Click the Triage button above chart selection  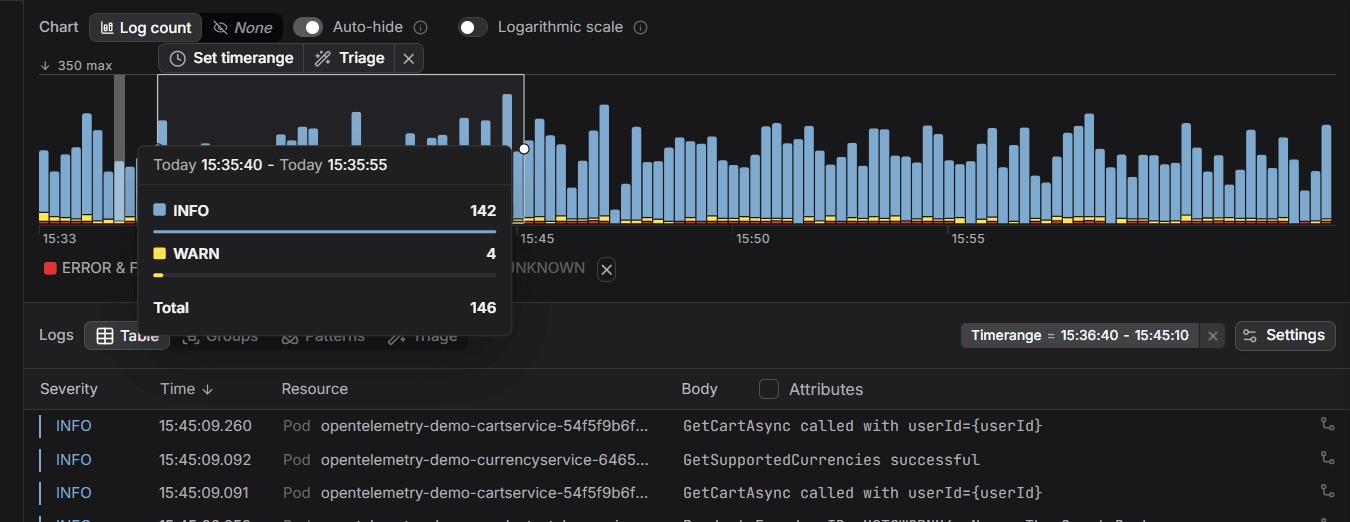point(349,58)
